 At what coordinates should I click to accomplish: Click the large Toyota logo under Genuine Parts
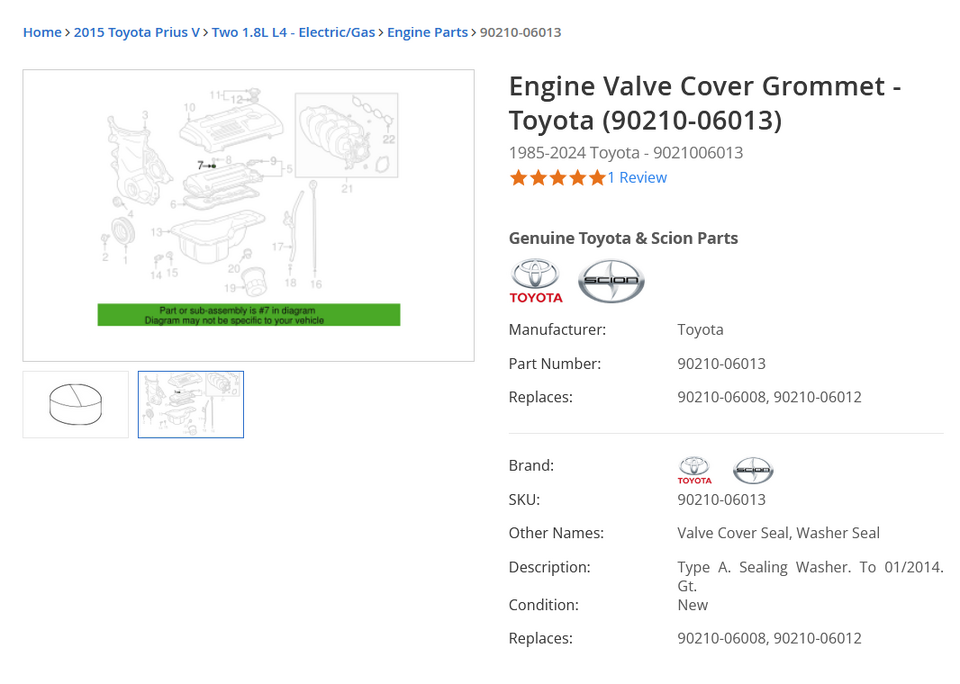pyautogui.click(x=535, y=281)
